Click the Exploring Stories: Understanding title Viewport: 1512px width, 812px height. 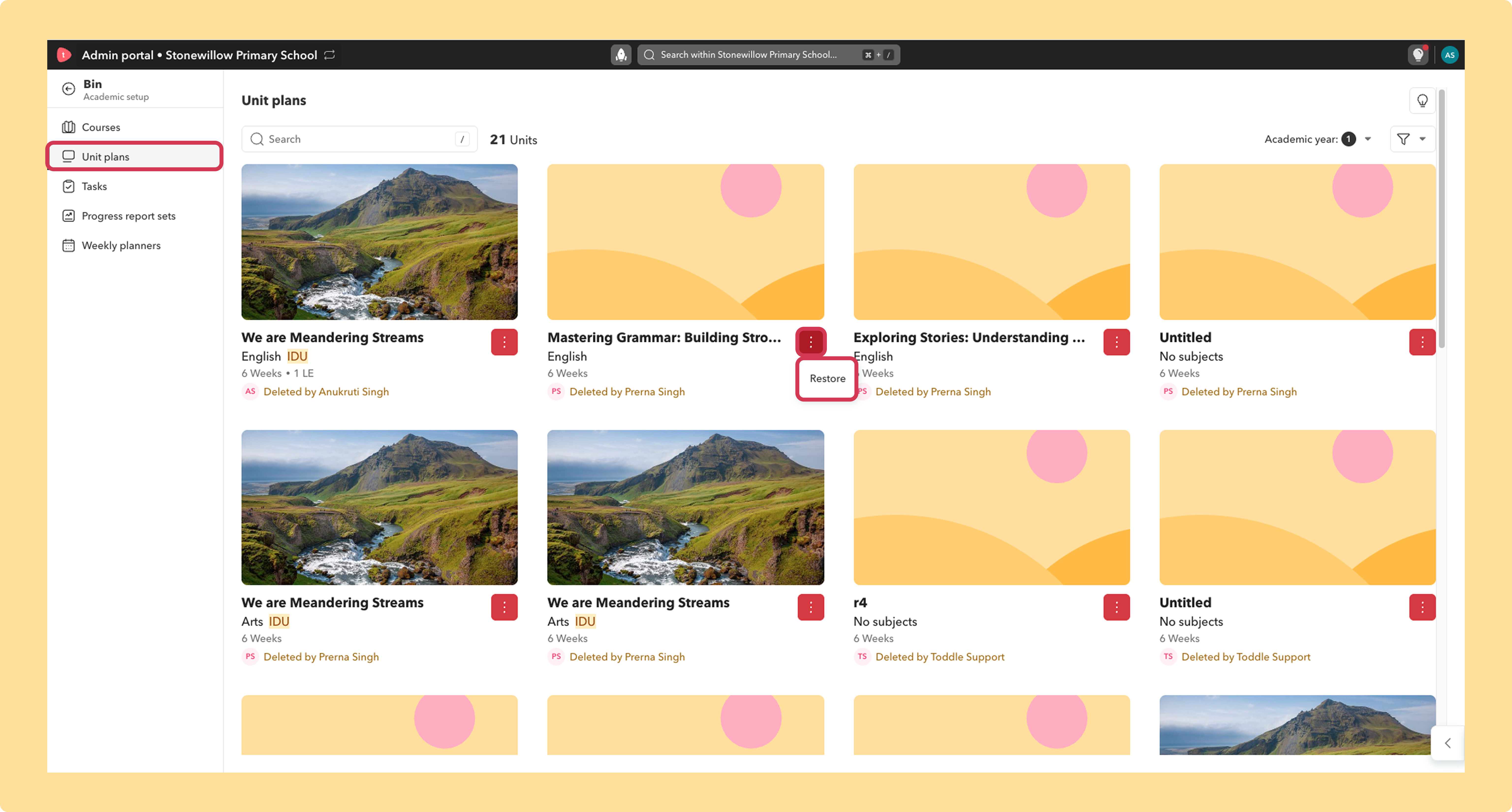970,337
